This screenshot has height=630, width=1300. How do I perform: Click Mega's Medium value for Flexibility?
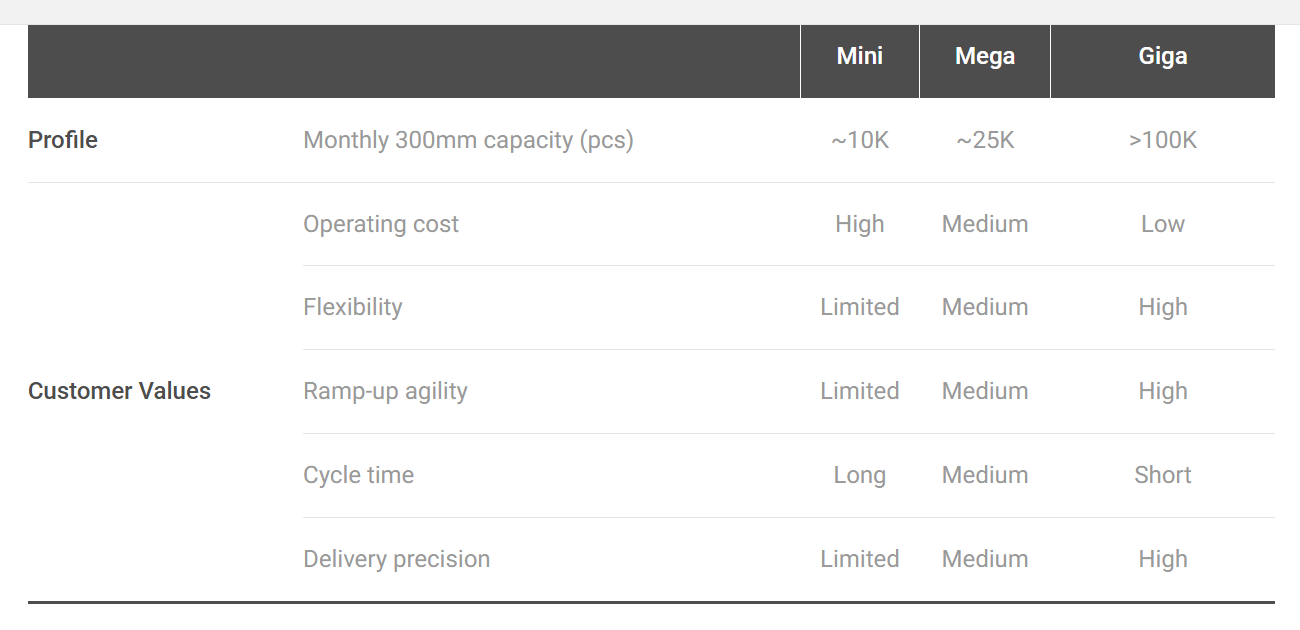[985, 307]
